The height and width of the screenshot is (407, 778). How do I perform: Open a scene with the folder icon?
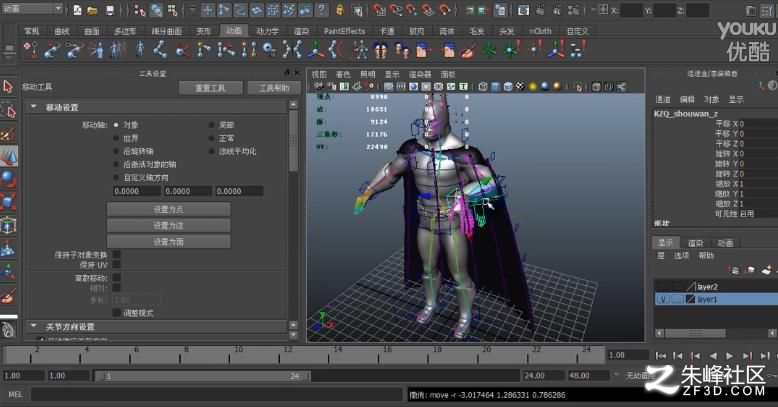[x=92, y=9]
